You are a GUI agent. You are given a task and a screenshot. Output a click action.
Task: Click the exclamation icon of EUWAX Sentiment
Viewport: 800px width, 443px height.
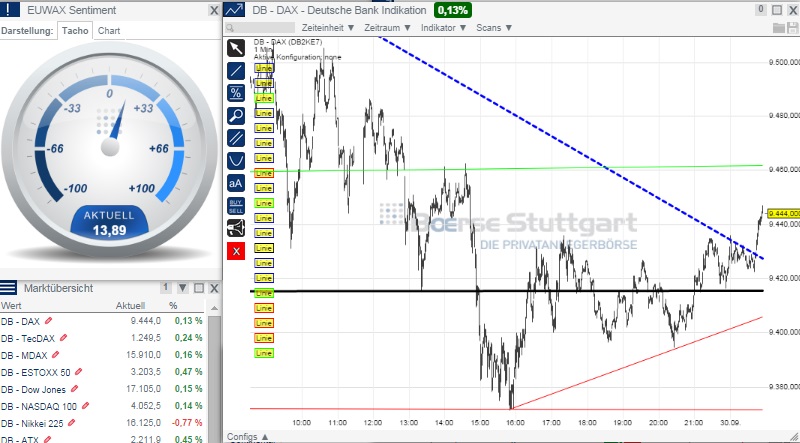click(9, 10)
